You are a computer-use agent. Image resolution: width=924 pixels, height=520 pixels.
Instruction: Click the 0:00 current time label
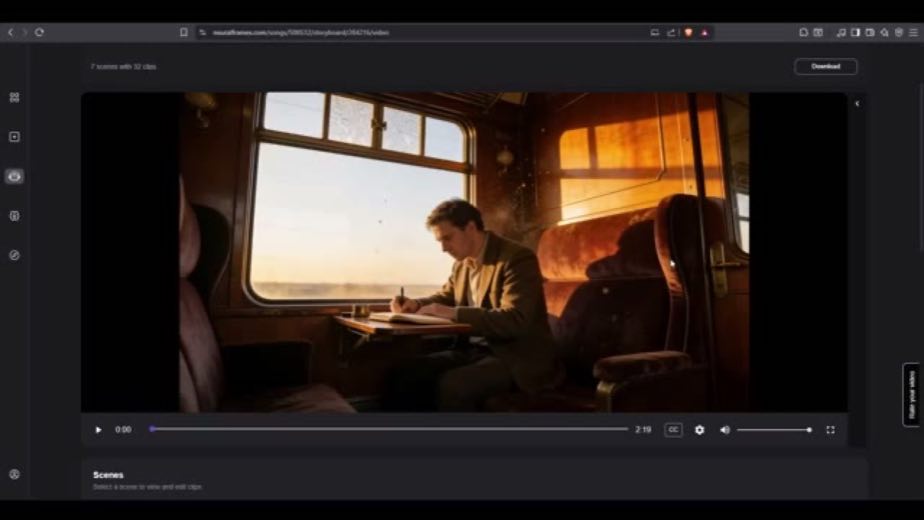[x=123, y=430]
